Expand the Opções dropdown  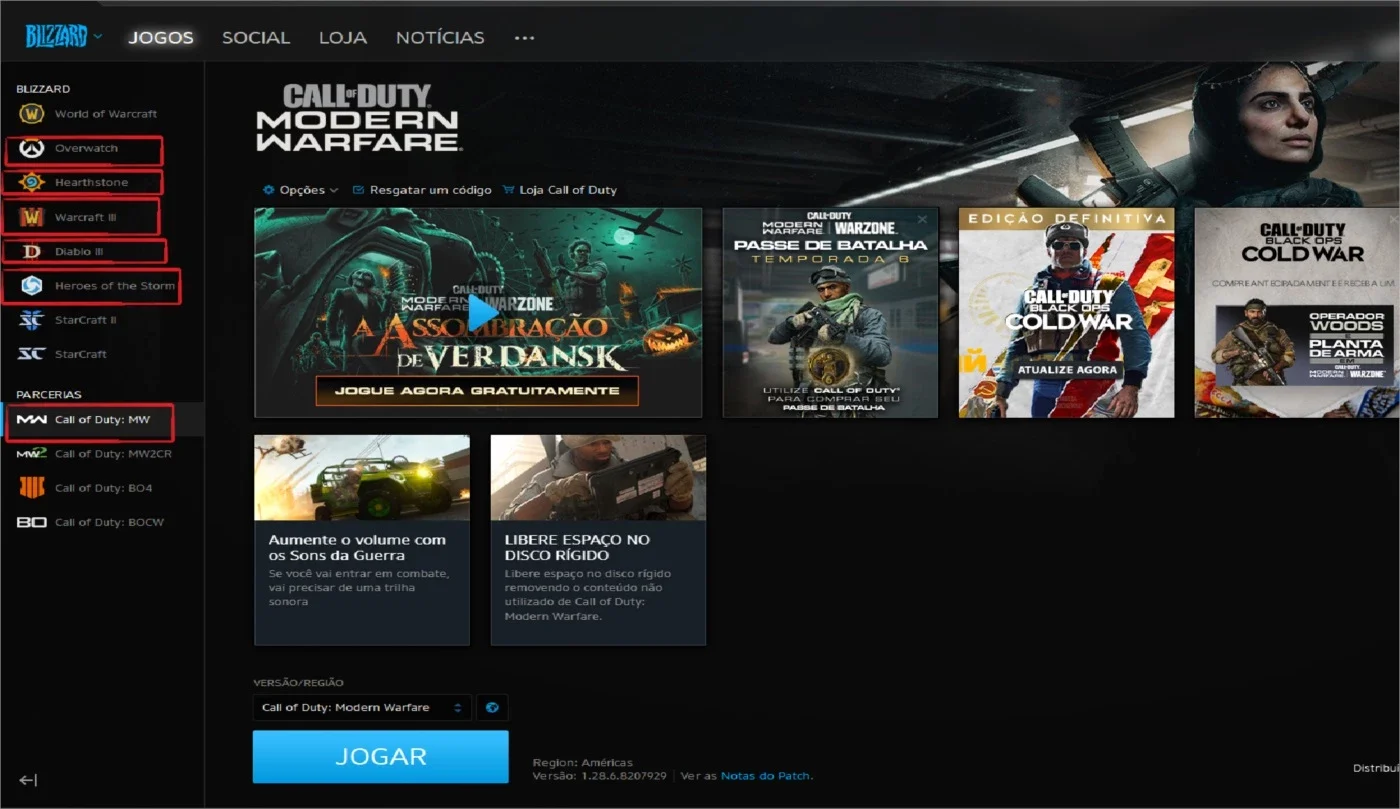300,190
